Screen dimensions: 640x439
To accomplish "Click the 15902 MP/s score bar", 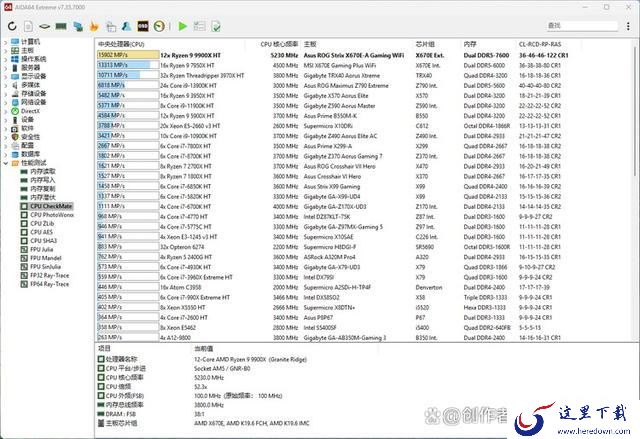I will coord(128,55).
